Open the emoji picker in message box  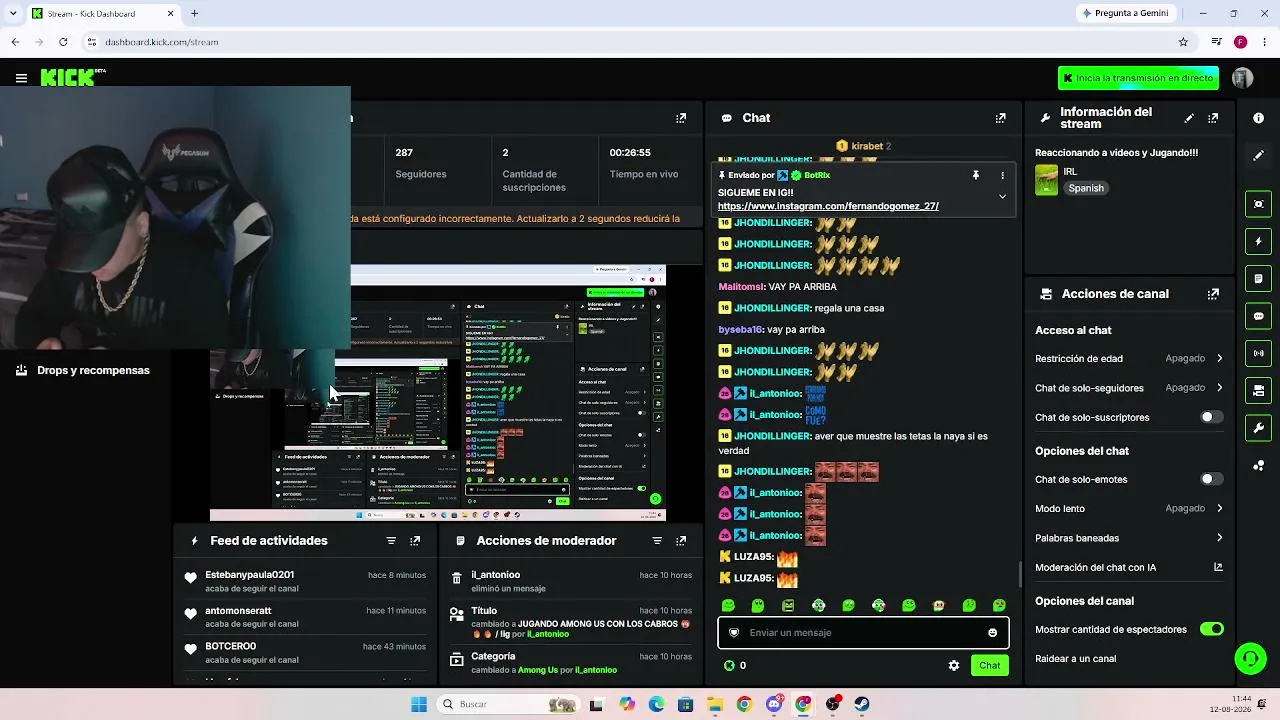pyautogui.click(x=992, y=633)
